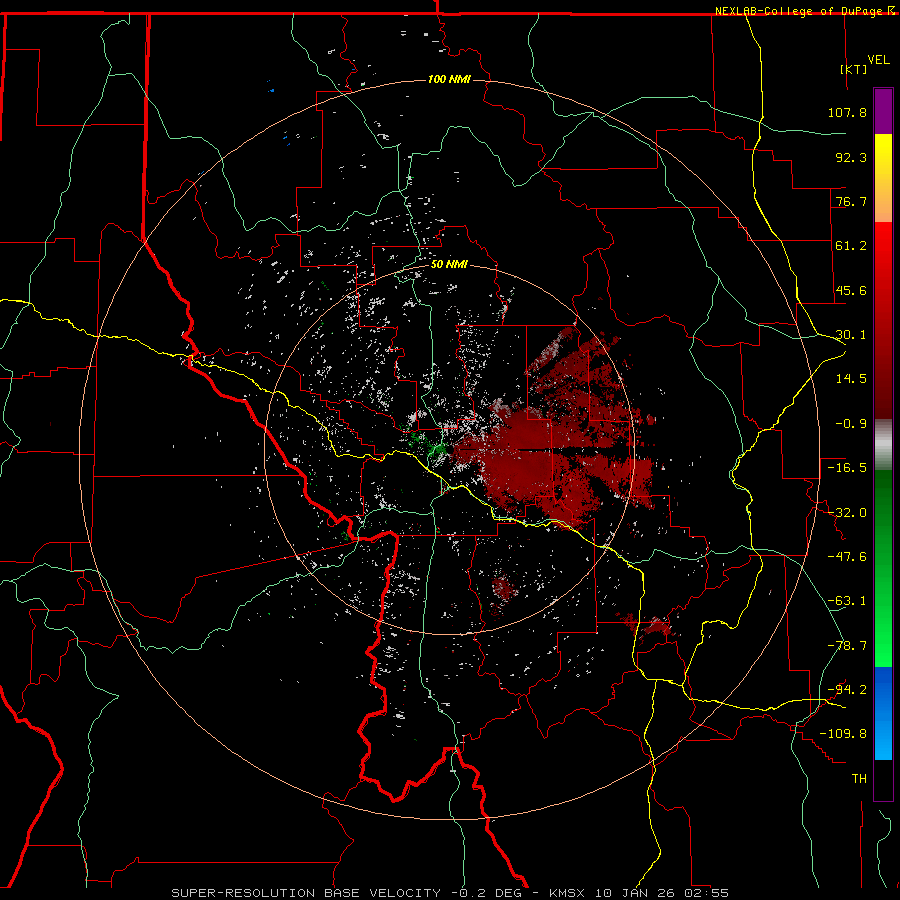Select the -0.9 legend value
The height and width of the screenshot is (900, 900).
point(851,424)
